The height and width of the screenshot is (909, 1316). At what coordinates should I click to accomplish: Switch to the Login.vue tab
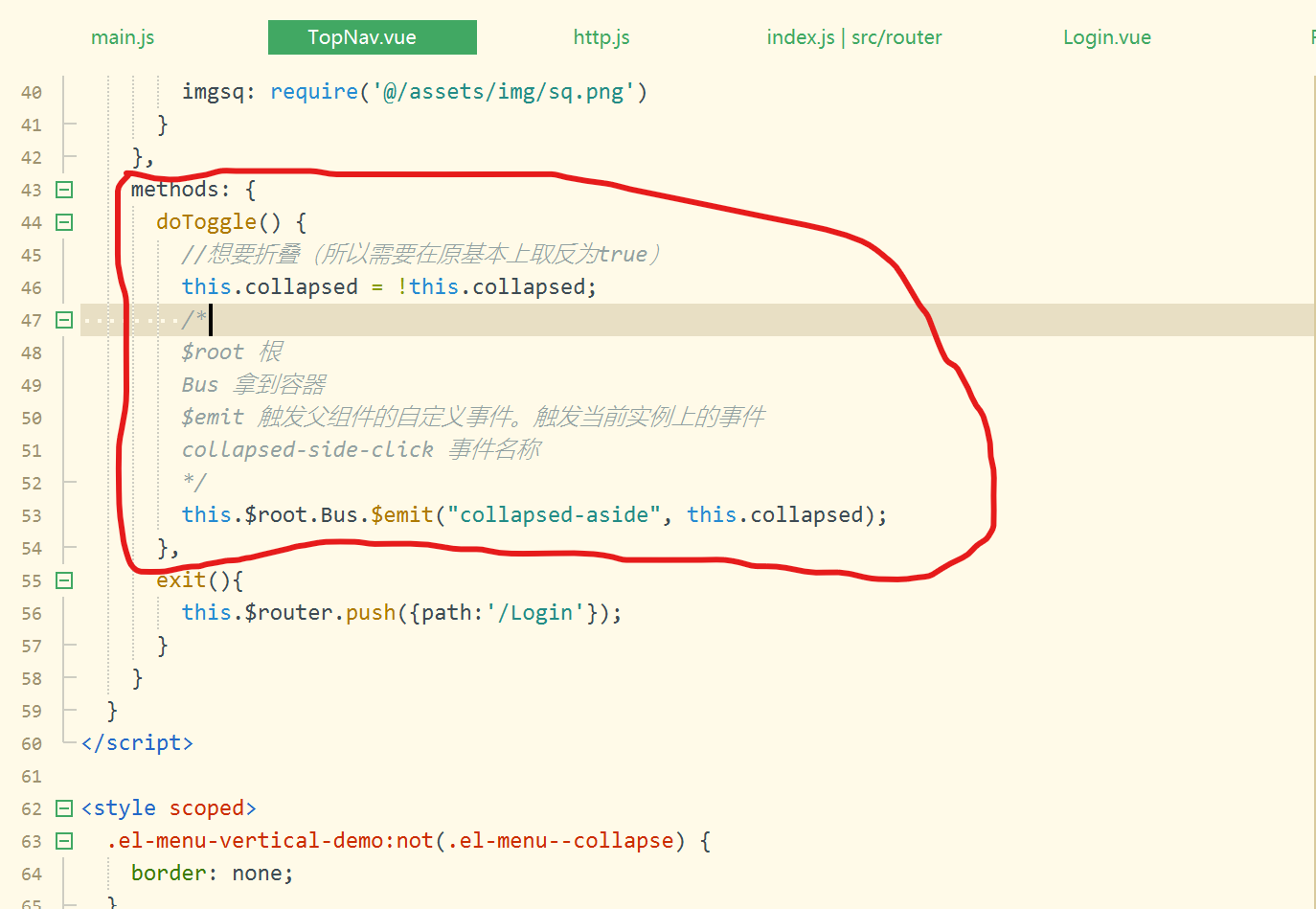tap(1107, 37)
